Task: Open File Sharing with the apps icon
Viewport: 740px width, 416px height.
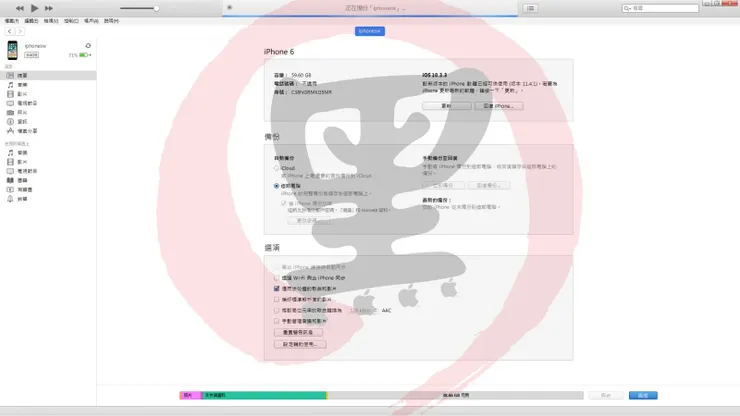Action: click(48, 131)
